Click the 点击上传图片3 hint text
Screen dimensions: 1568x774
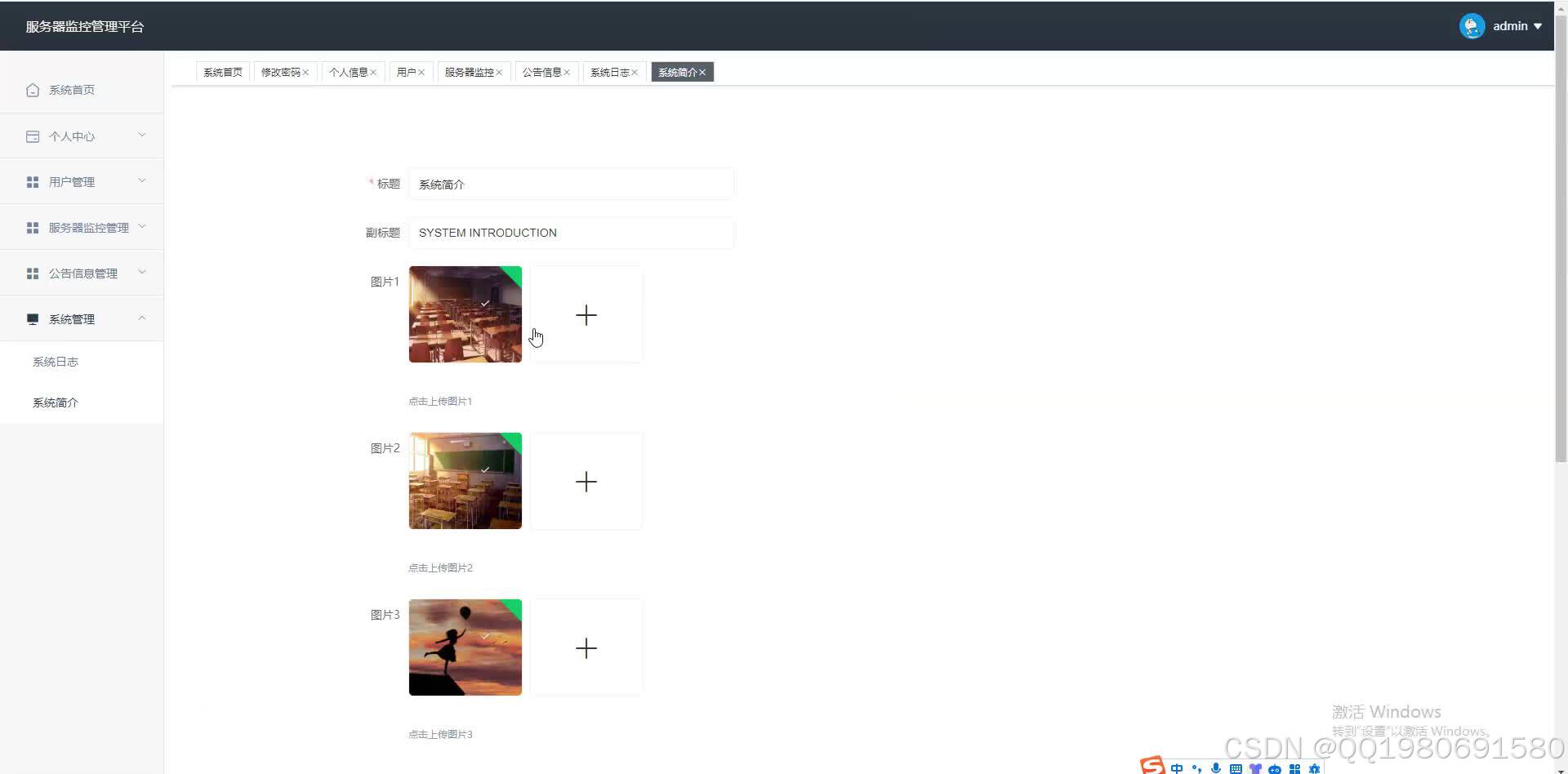tap(440, 735)
